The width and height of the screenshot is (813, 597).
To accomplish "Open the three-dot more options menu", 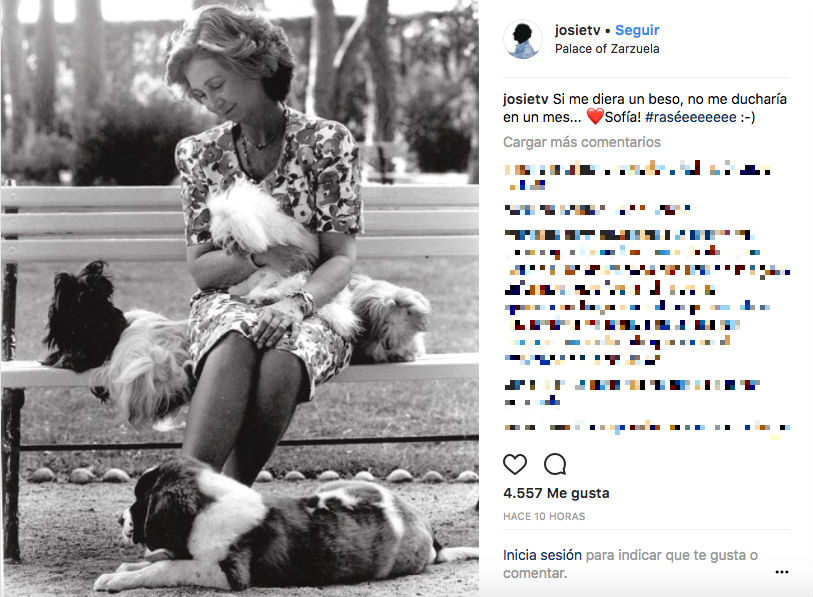I will (x=781, y=572).
